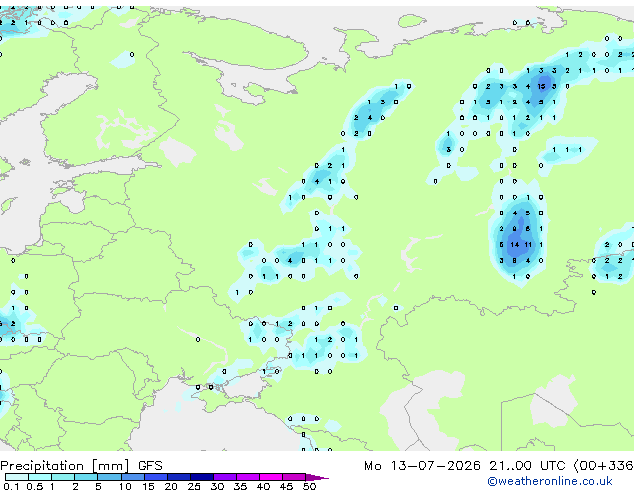This screenshot has width=634, height=490.
Task: Click the '21..00 UTC' time label
Action: (527, 466)
